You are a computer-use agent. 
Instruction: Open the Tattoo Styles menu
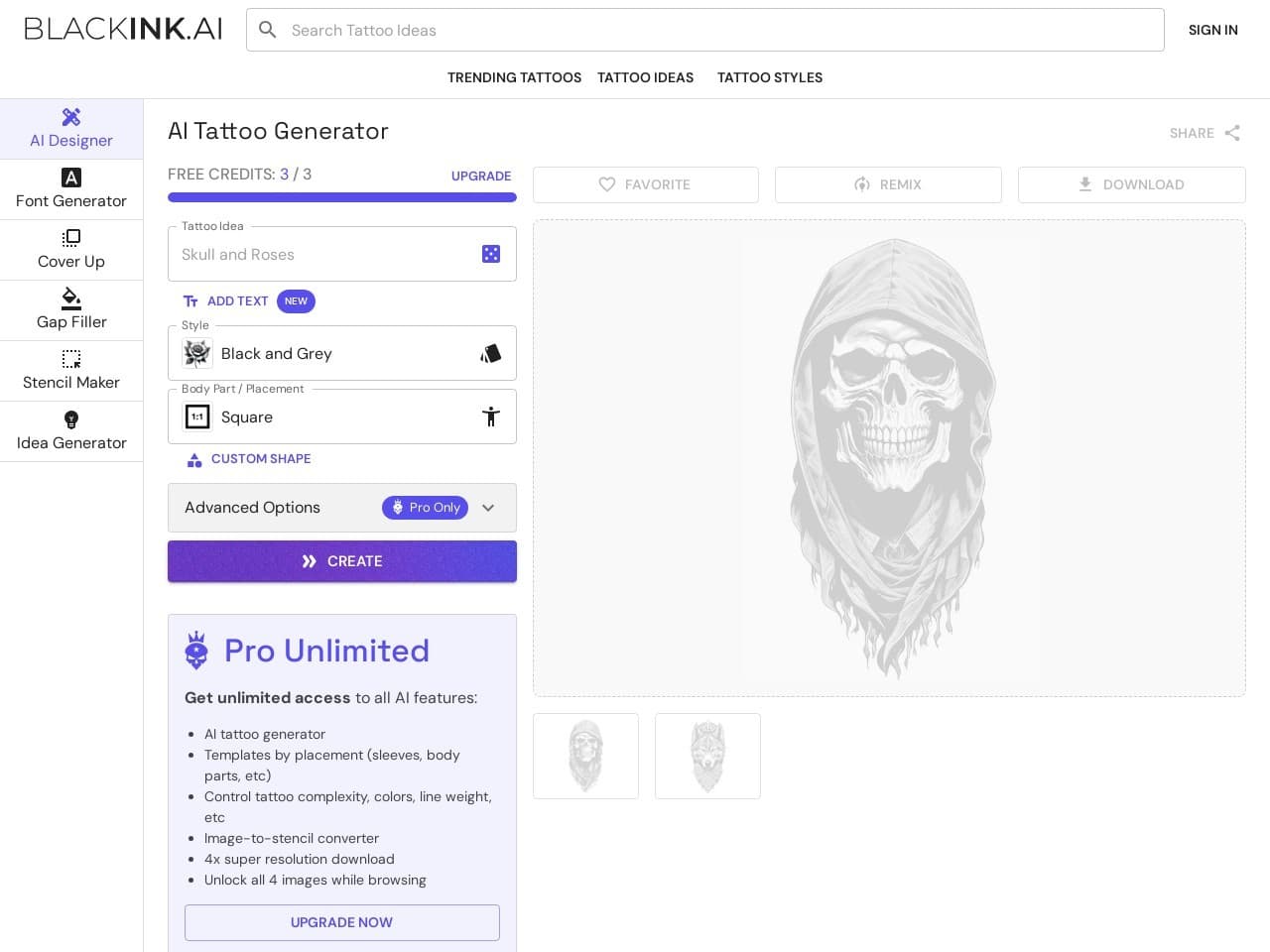(x=770, y=77)
